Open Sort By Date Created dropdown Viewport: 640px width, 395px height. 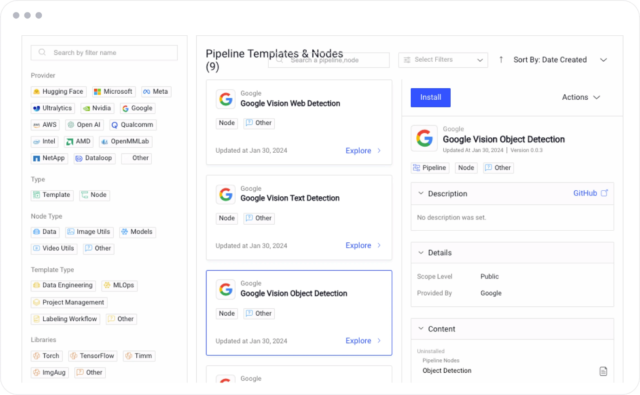pos(560,60)
